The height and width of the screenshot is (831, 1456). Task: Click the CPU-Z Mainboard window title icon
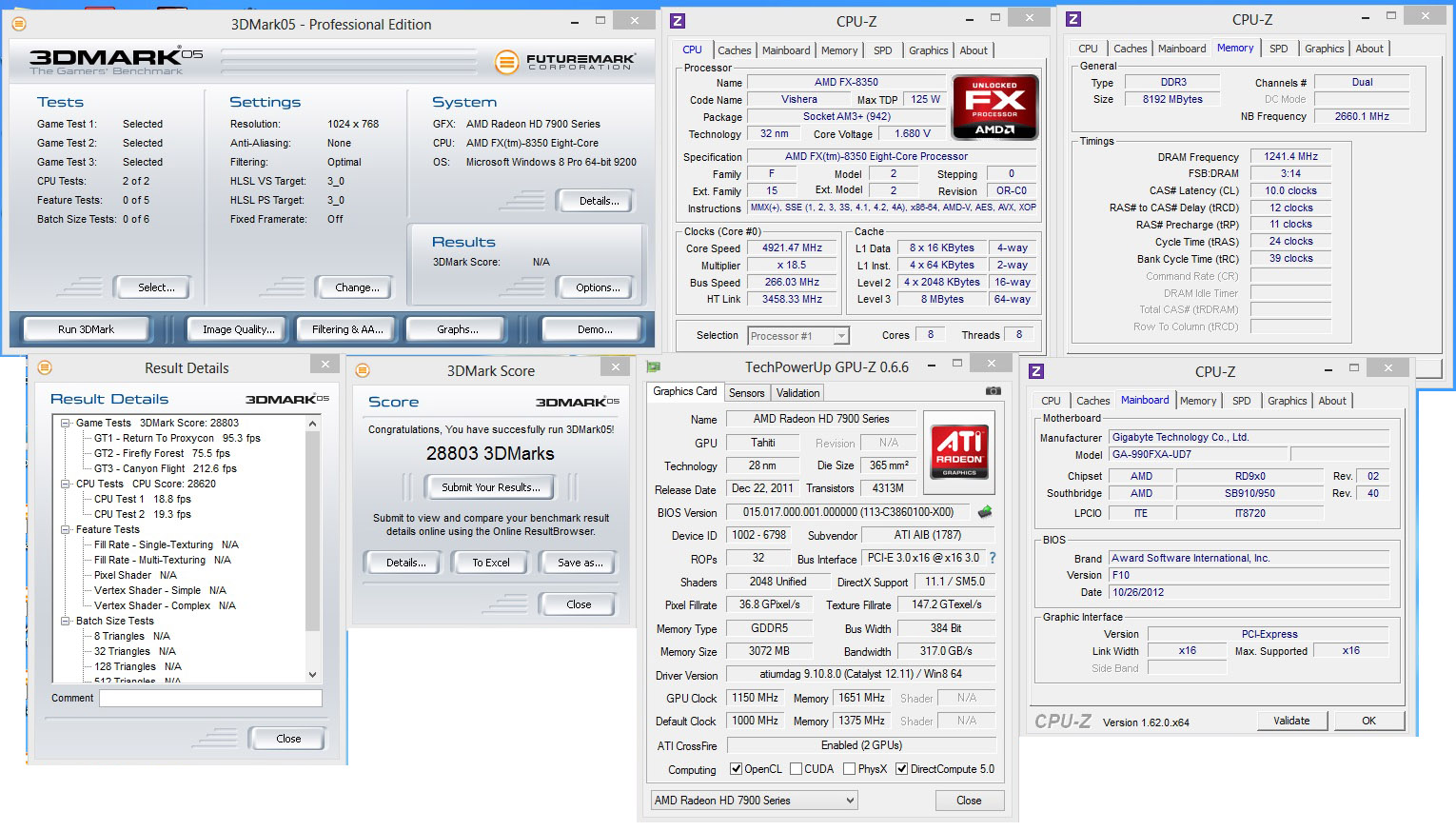coord(1037,371)
